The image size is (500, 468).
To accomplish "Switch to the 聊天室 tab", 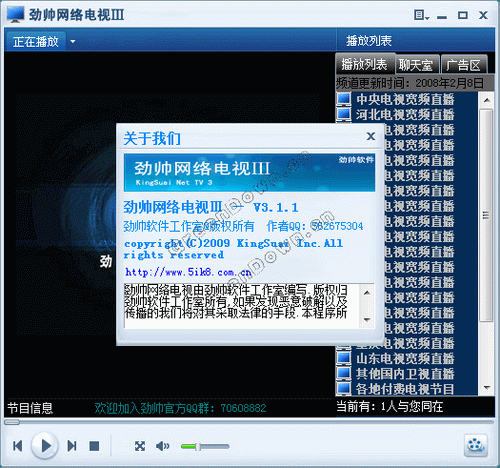I will click(x=416, y=65).
